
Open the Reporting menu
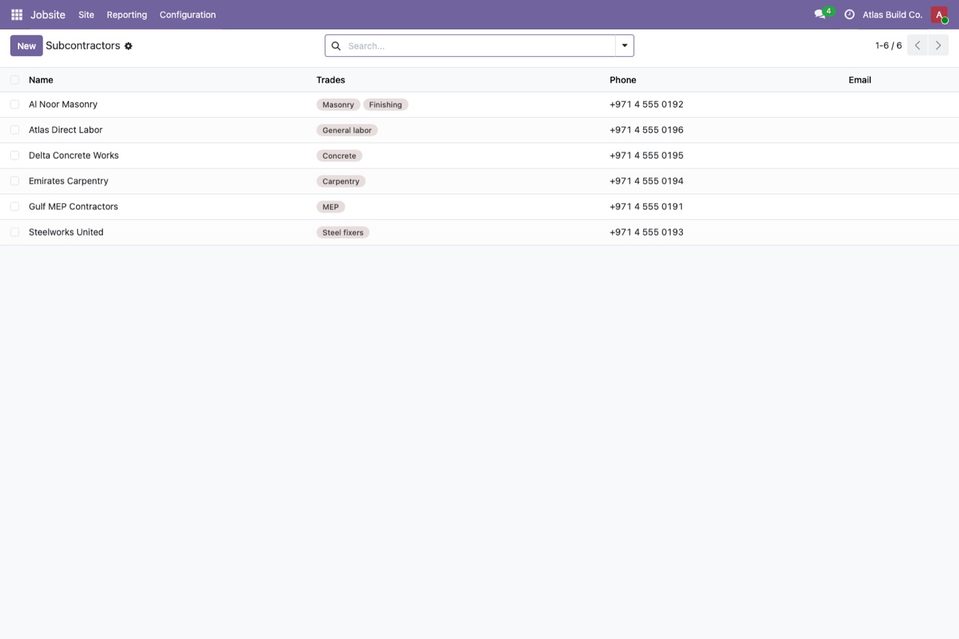point(127,15)
